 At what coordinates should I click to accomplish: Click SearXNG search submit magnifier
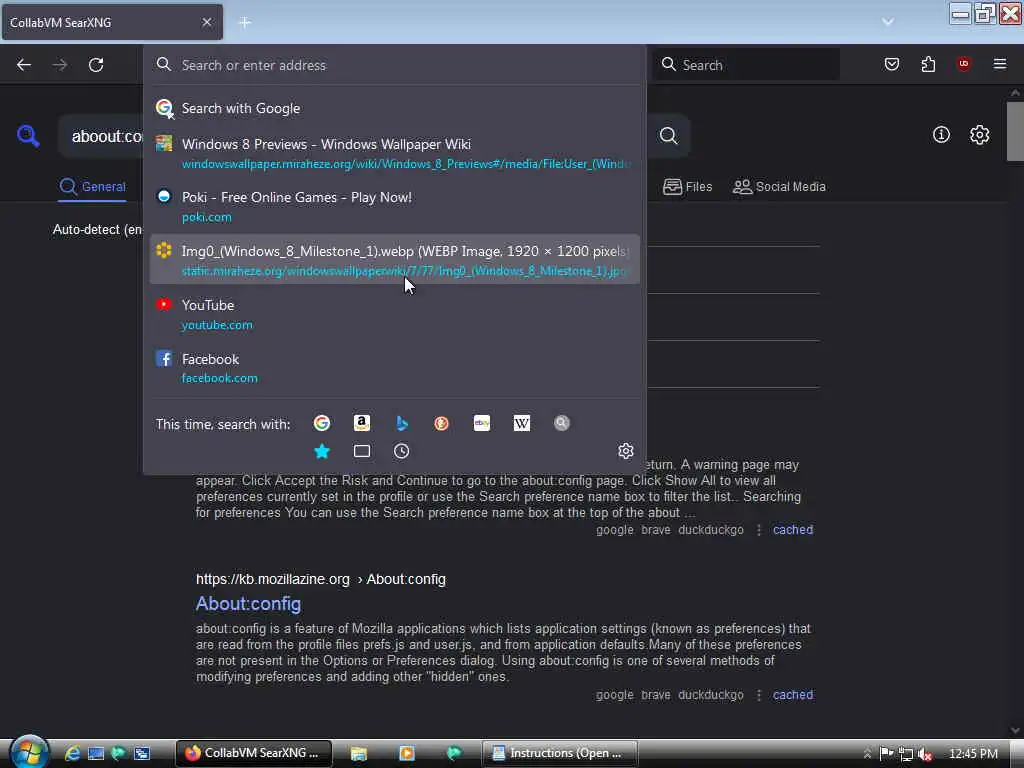click(x=668, y=136)
